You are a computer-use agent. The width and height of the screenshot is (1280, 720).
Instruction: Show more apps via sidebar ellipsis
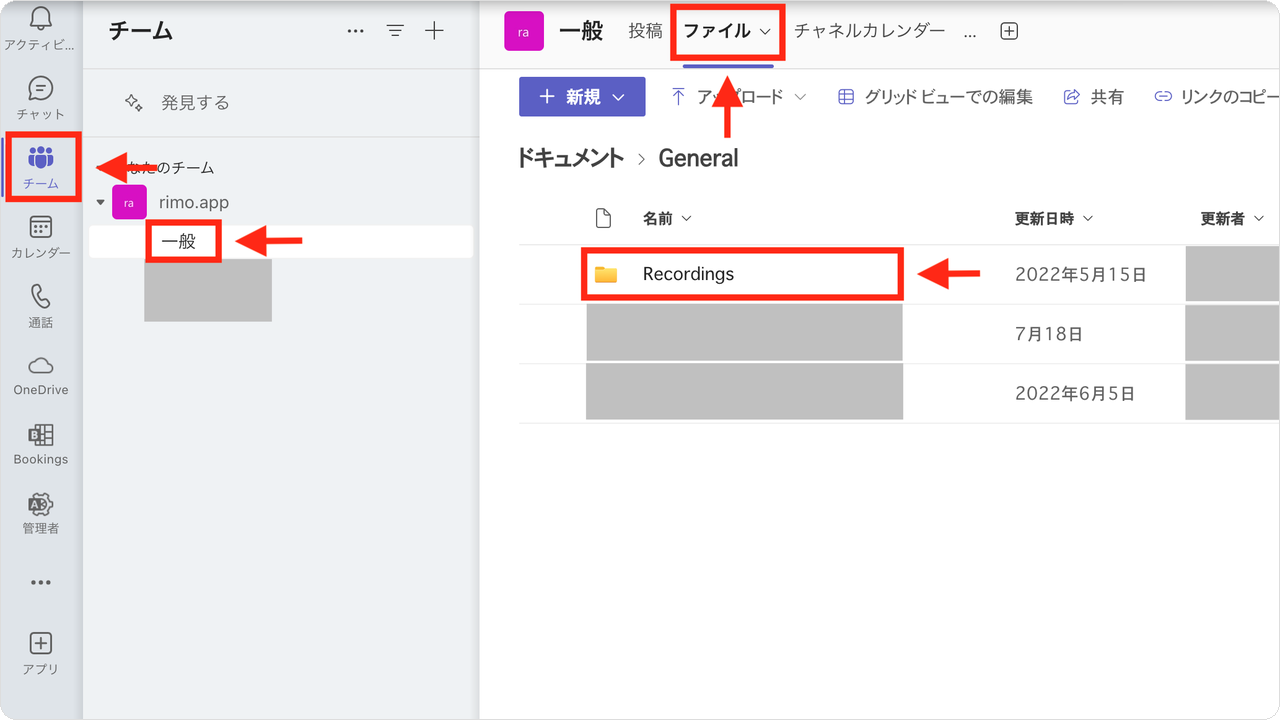click(40, 583)
